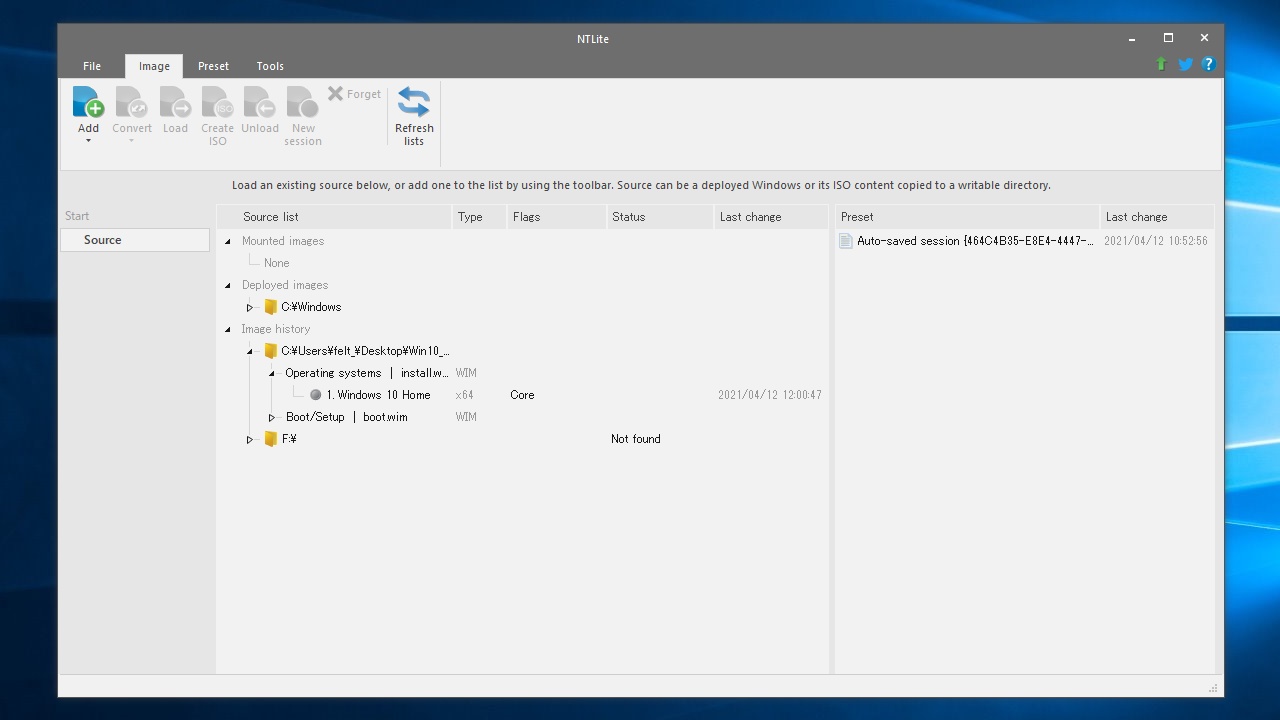Open the Tools tab
Screen dimensions: 1280x720
tap(270, 66)
